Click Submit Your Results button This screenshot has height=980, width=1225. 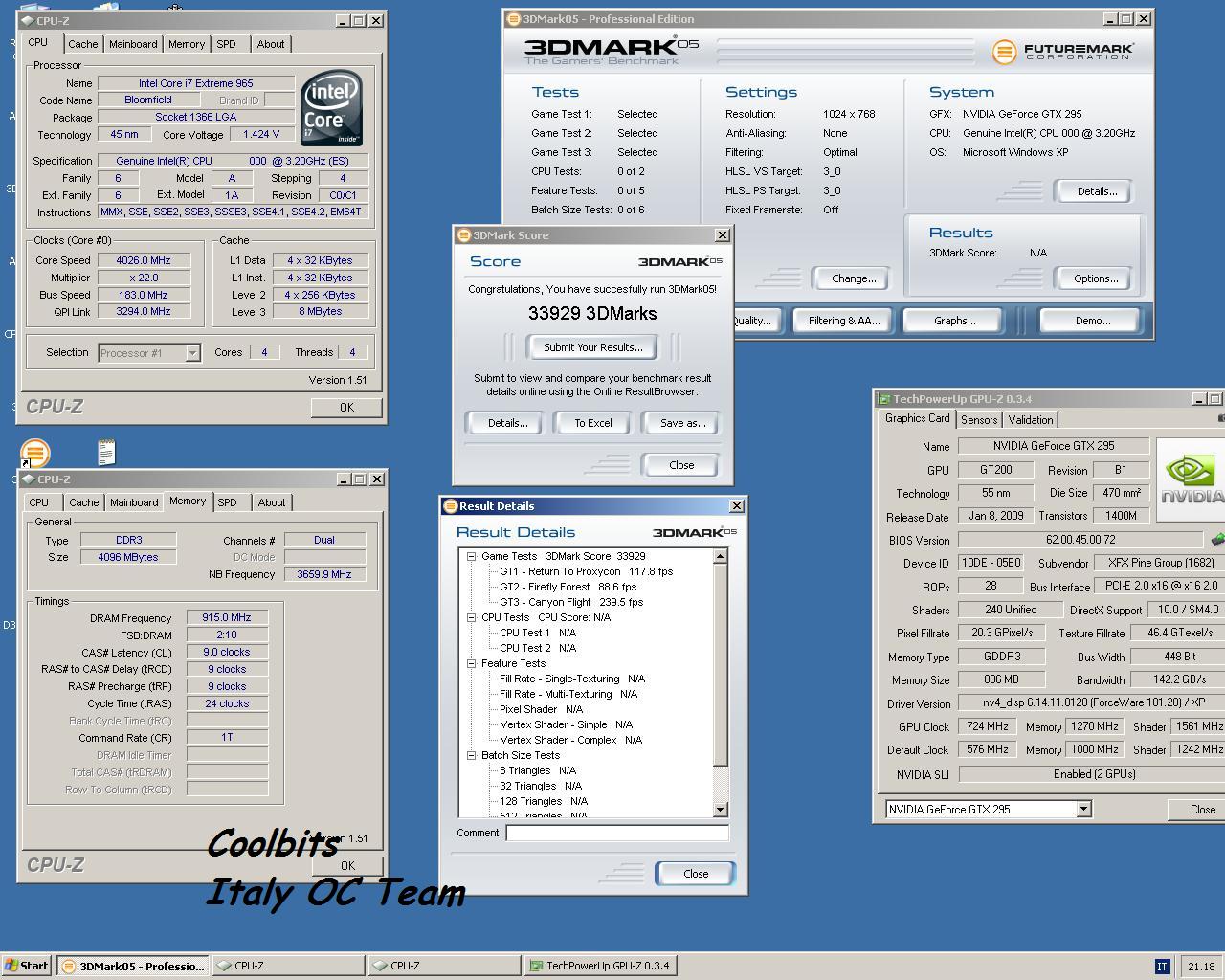(593, 347)
